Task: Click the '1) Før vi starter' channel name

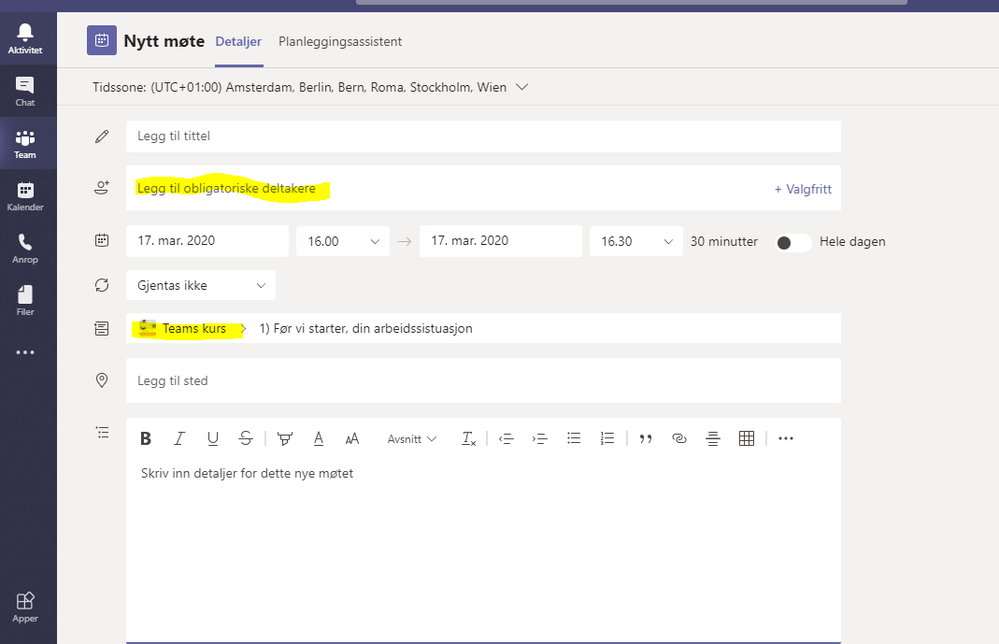Action: [366, 329]
